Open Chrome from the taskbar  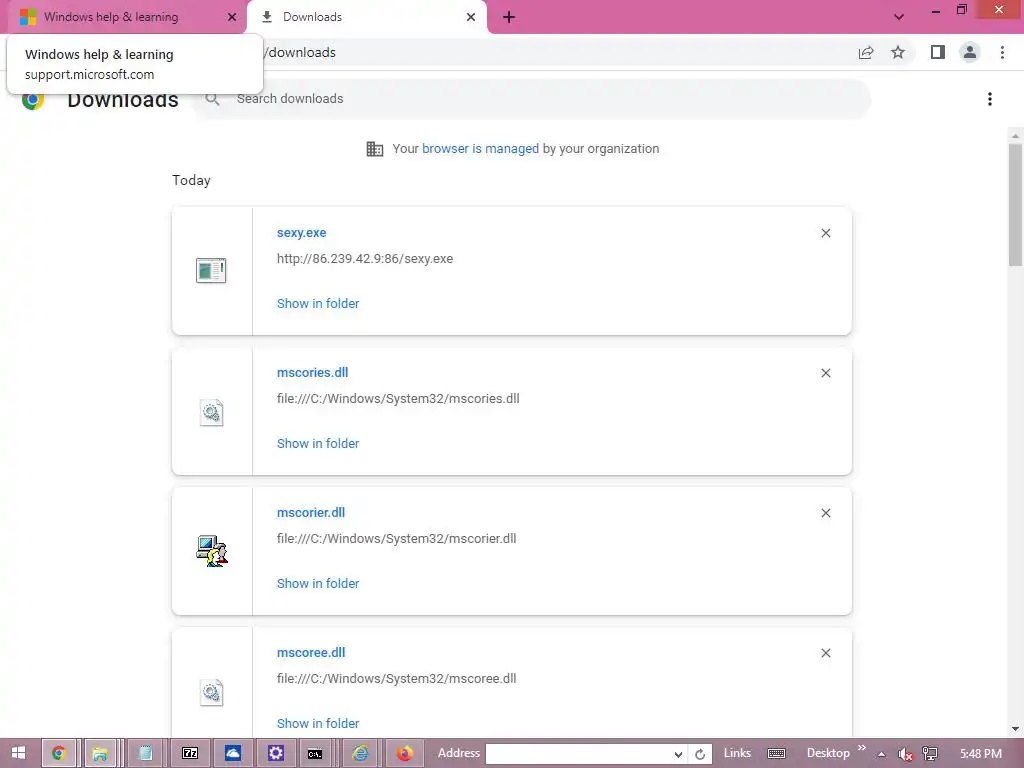point(59,753)
